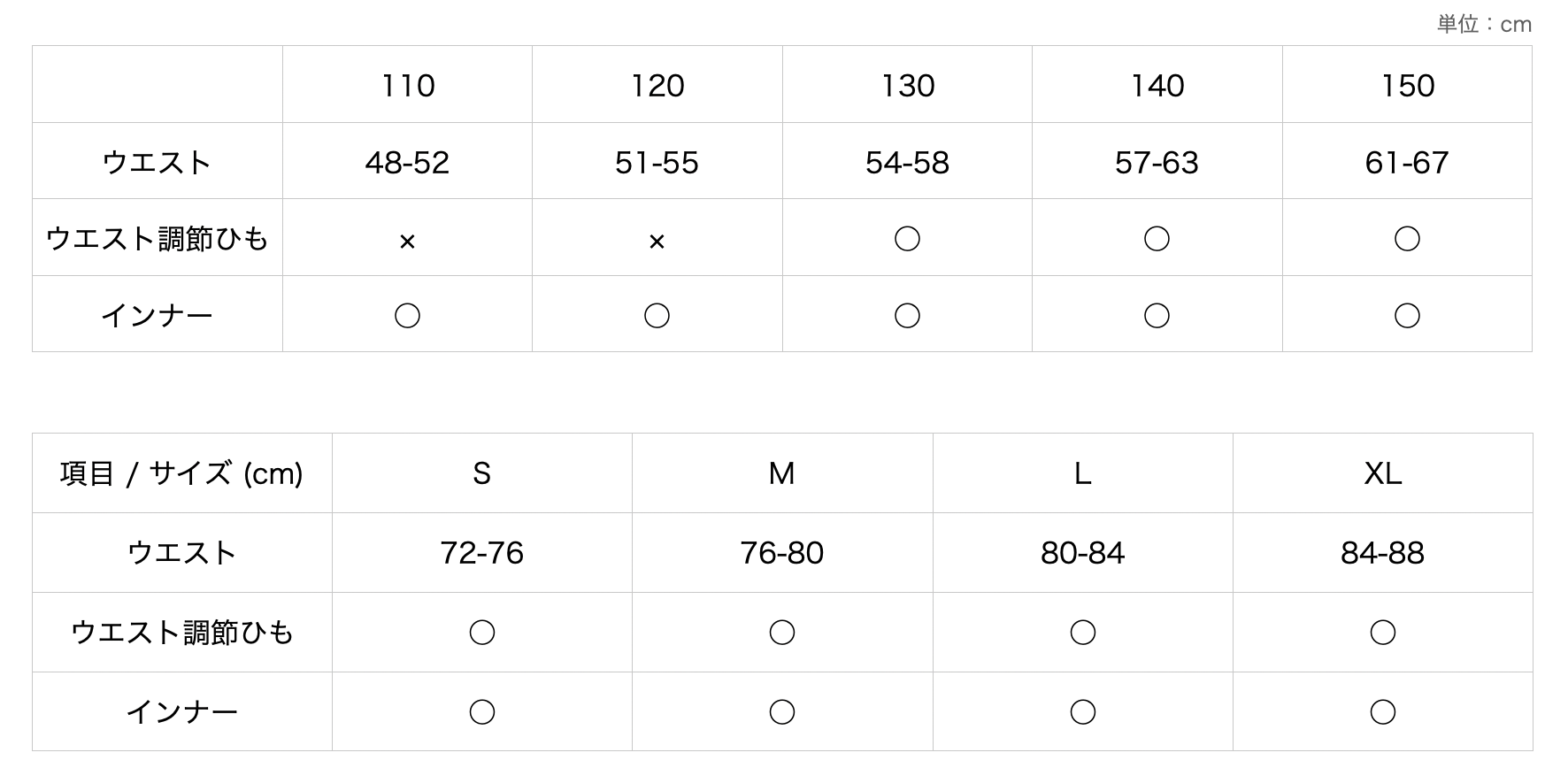Screen dimensions: 1568x768
Task: Click the ウエスト調節ひも circle for size S
Action: 482,633
